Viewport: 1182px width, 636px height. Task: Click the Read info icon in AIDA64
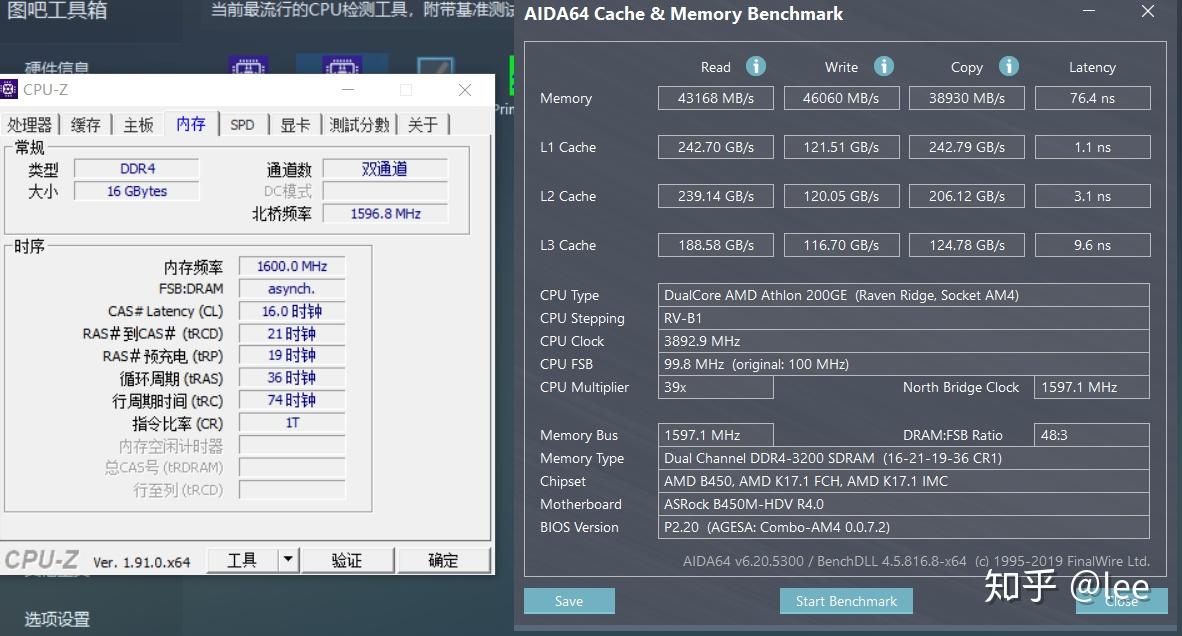point(755,66)
